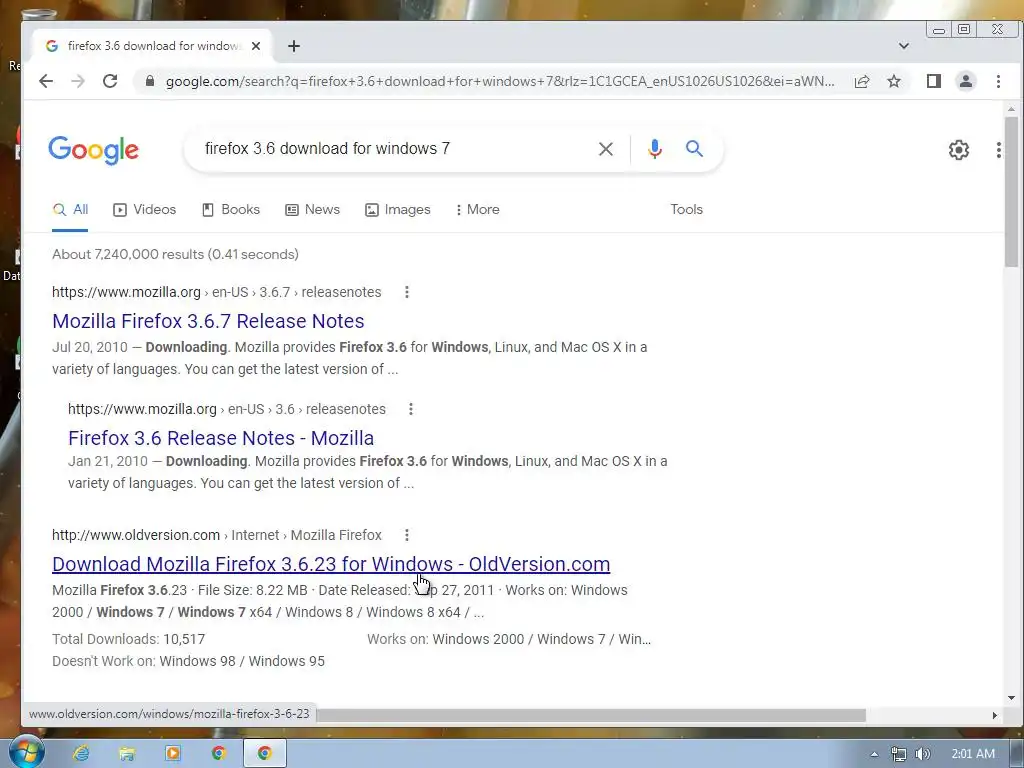Open the Chrome three-dot menu
This screenshot has height=768, width=1024.
[998, 81]
